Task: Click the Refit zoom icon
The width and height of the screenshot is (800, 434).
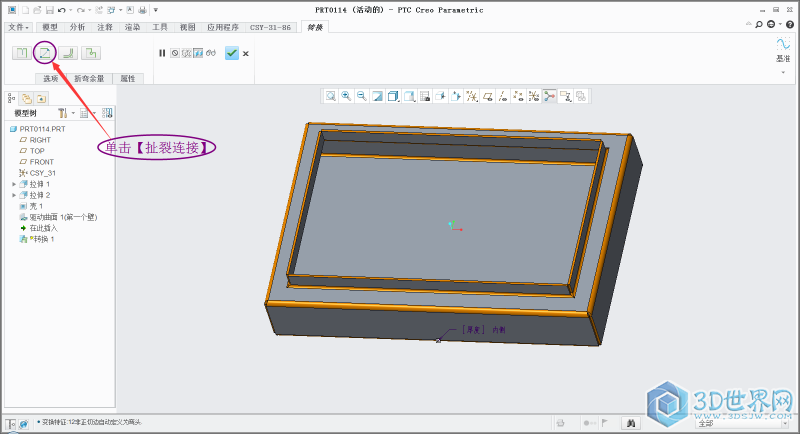Action: tap(331, 96)
